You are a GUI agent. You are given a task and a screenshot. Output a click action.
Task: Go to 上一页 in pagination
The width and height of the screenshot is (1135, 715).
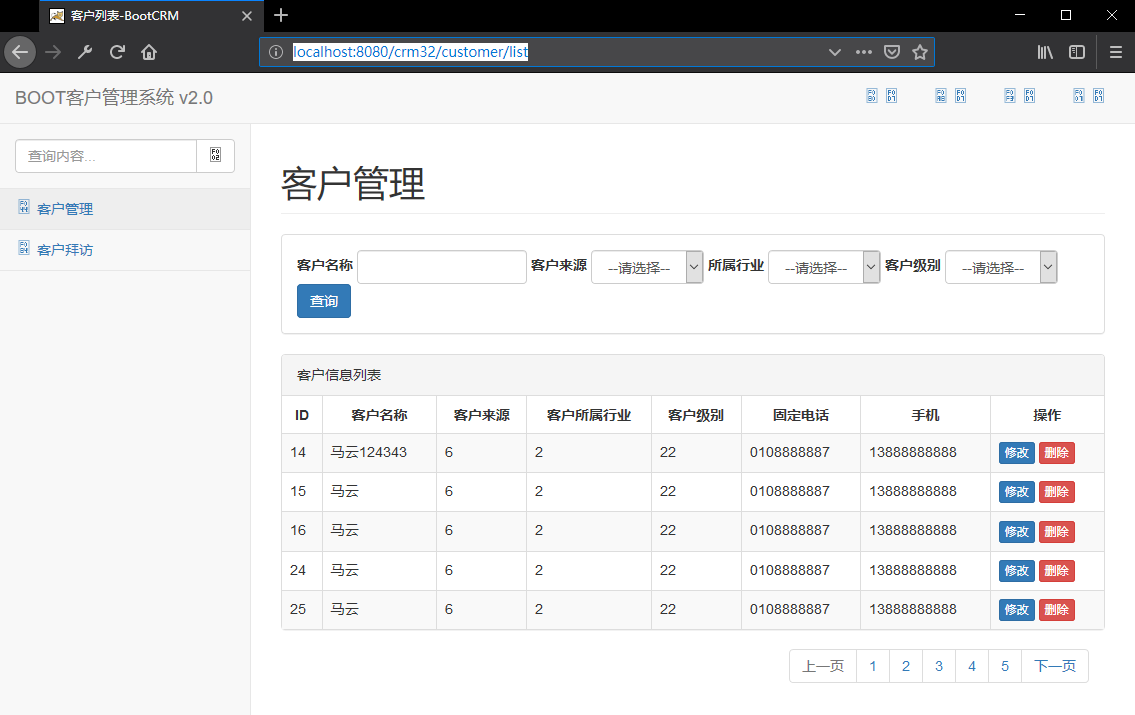tap(823, 666)
